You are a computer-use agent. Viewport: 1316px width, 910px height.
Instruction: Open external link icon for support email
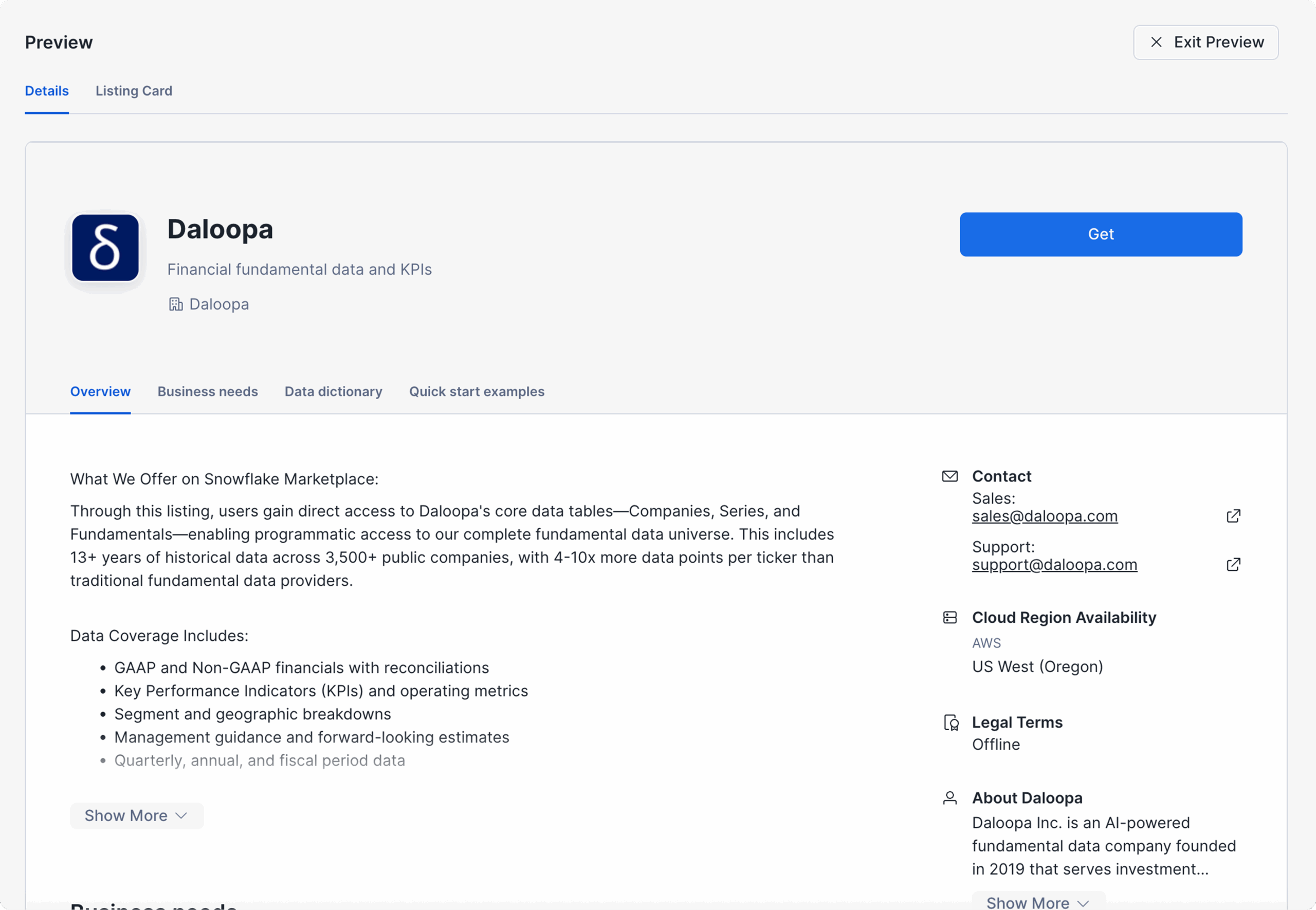[x=1233, y=565]
